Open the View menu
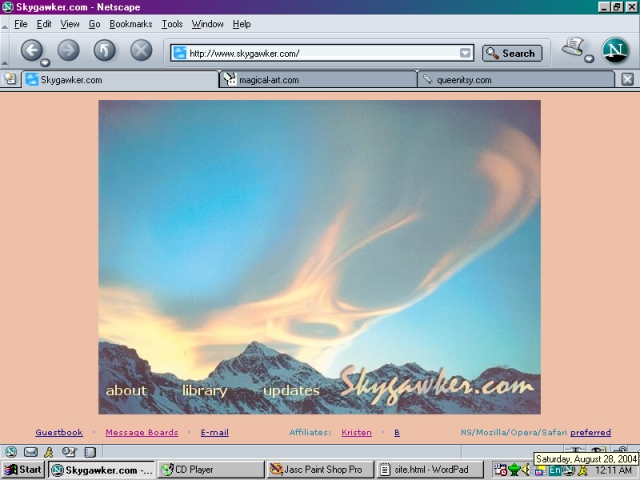The height and width of the screenshot is (480, 640). coord(70,24)
